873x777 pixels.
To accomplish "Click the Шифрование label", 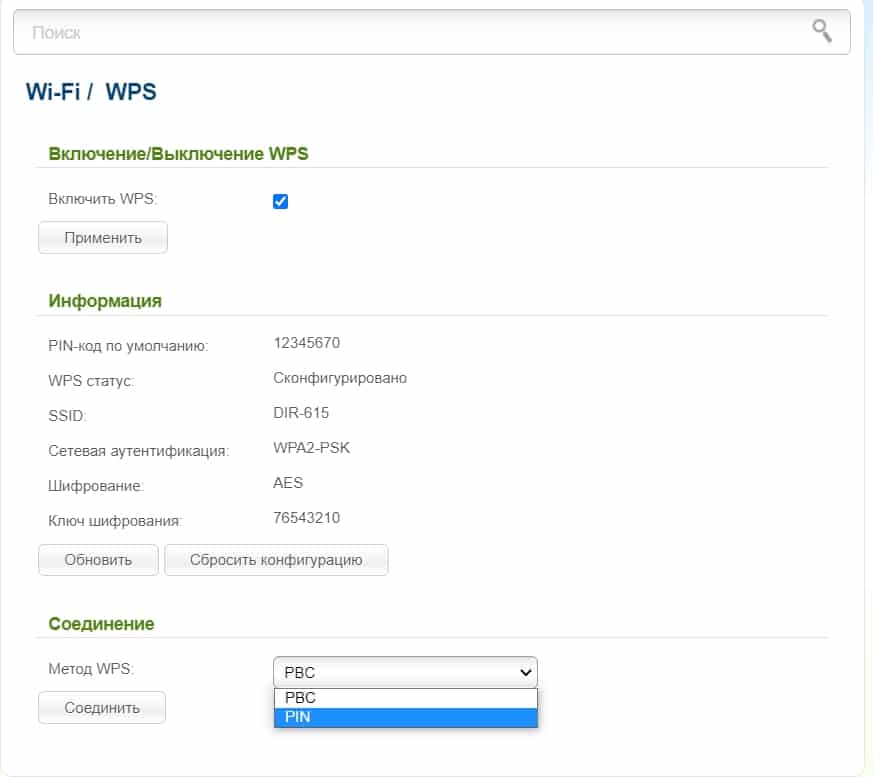I will (96, 486).
